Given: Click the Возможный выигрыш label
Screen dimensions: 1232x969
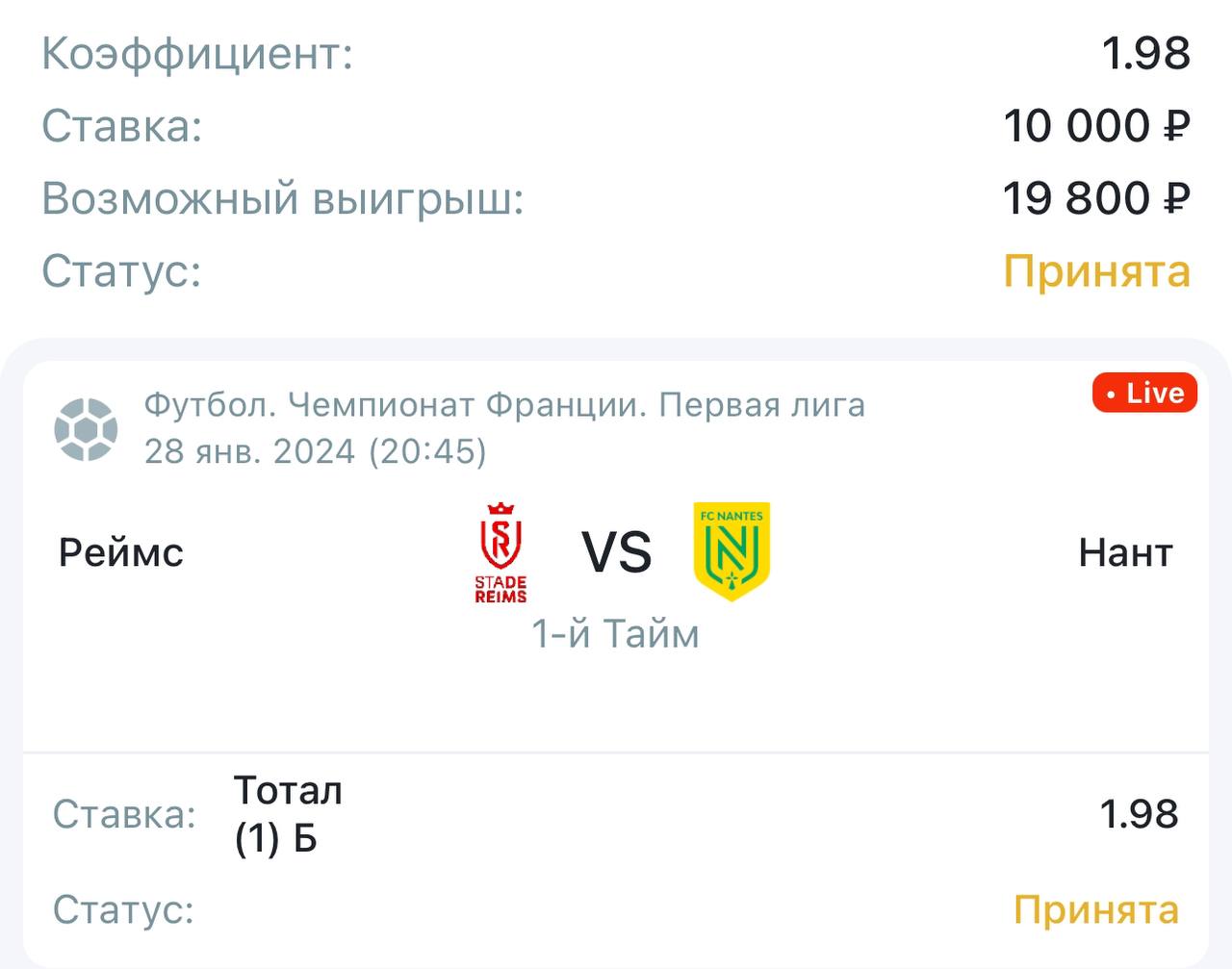Looking at the screenshot, I should 282,198.
